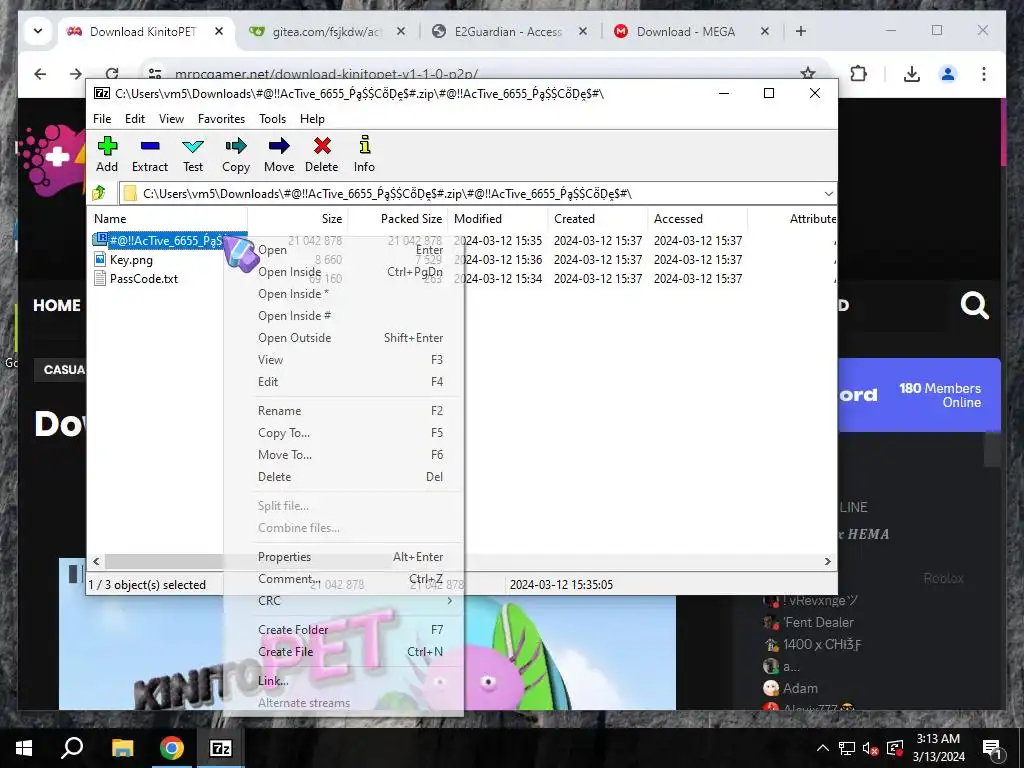Choose Copy To... in context menu
The height and width of the screenshot is (768, 1024).
[x=350, y=433]
